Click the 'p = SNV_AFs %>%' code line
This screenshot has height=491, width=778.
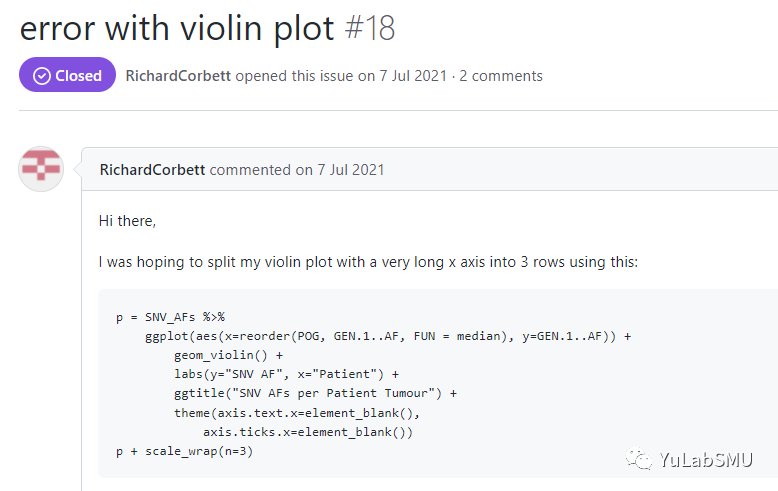(x=170, y=317)
